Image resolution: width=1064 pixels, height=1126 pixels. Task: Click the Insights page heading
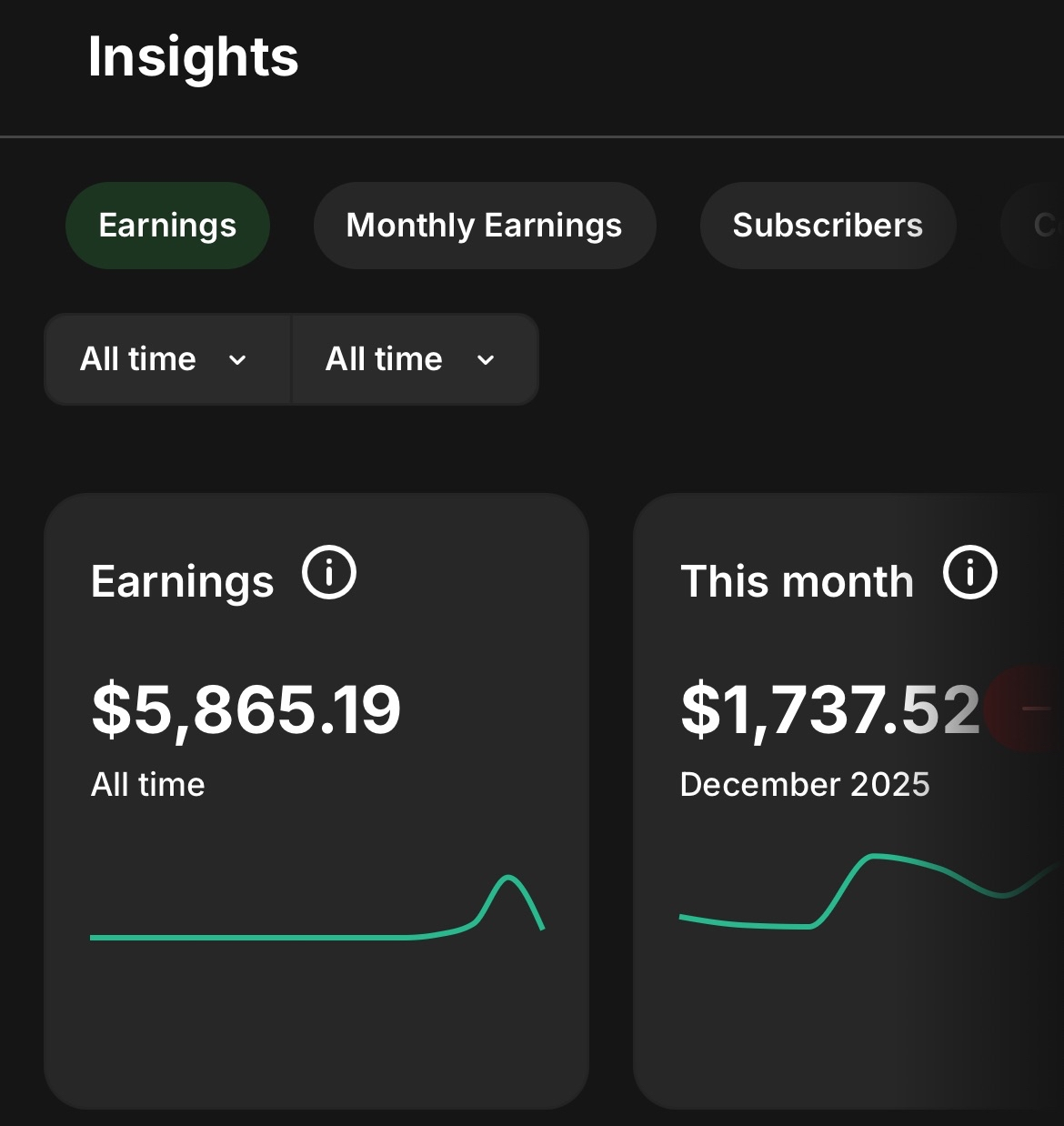click(193, 57)
